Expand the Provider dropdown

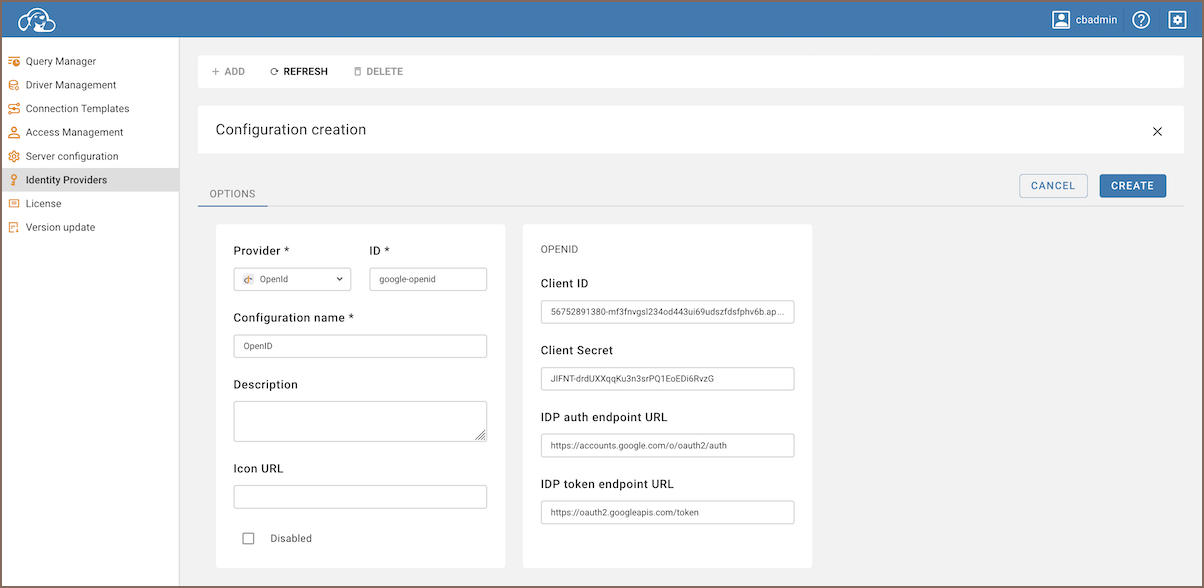click(x=292, y=279)
